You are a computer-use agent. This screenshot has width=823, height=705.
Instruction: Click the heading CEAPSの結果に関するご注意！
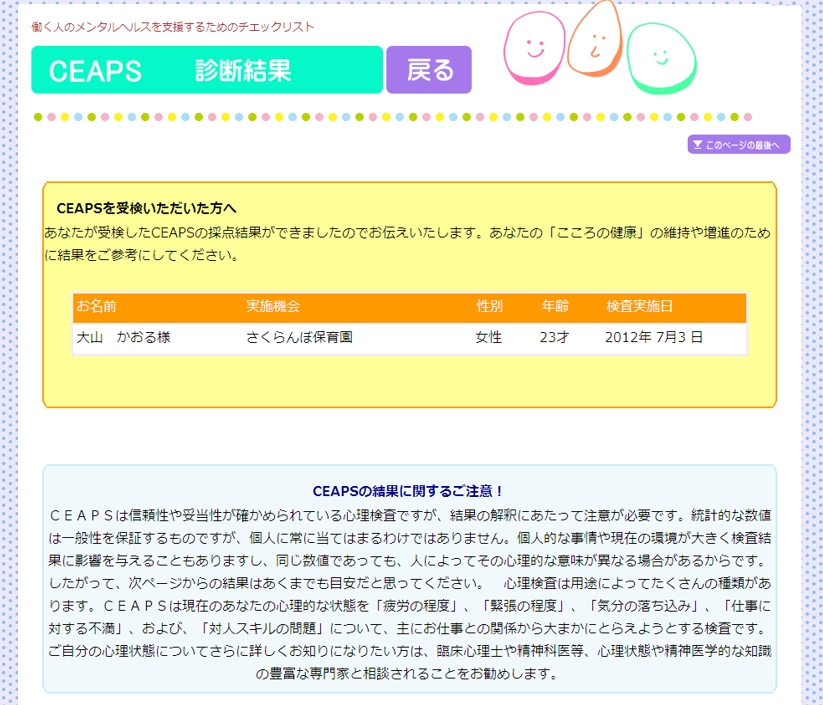click(409, 491)
